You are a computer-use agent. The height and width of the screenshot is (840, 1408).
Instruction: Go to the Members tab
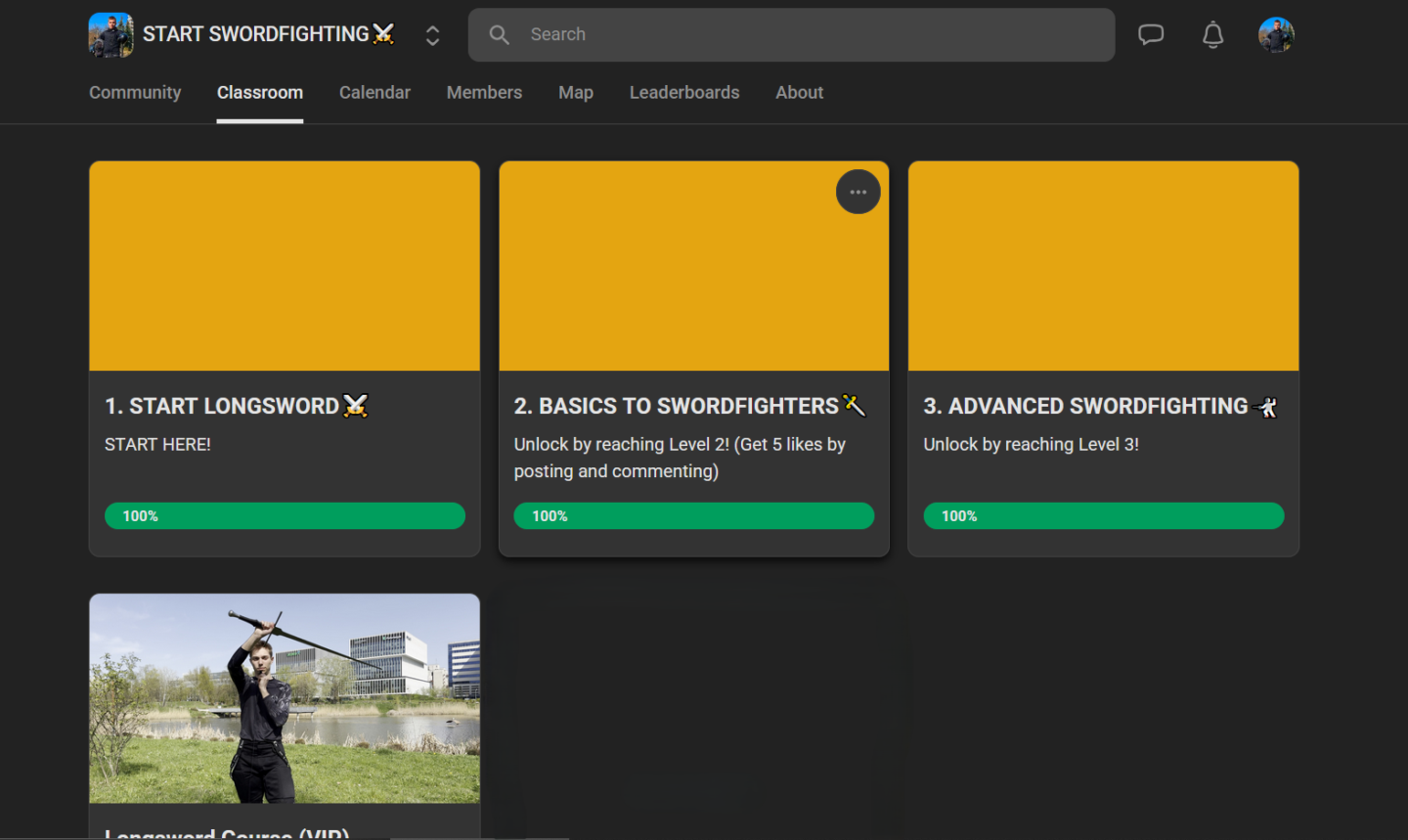pos(484,93)
